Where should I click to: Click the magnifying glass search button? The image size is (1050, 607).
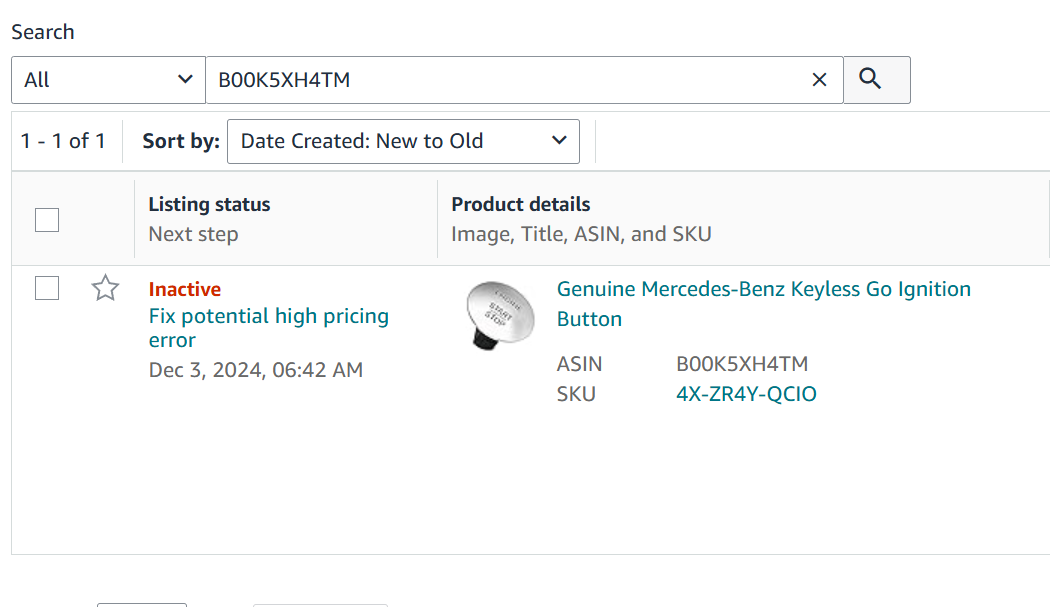(x=877, y=80)
